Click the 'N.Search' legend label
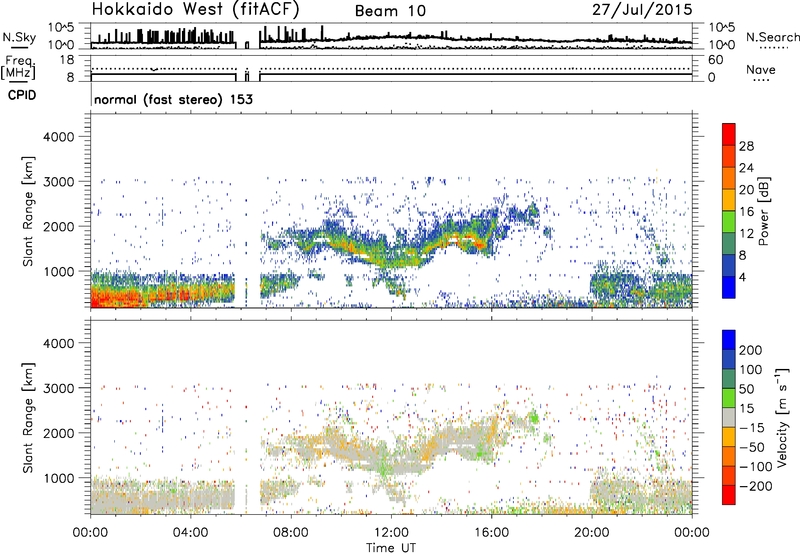 click(x=772, y=37)
